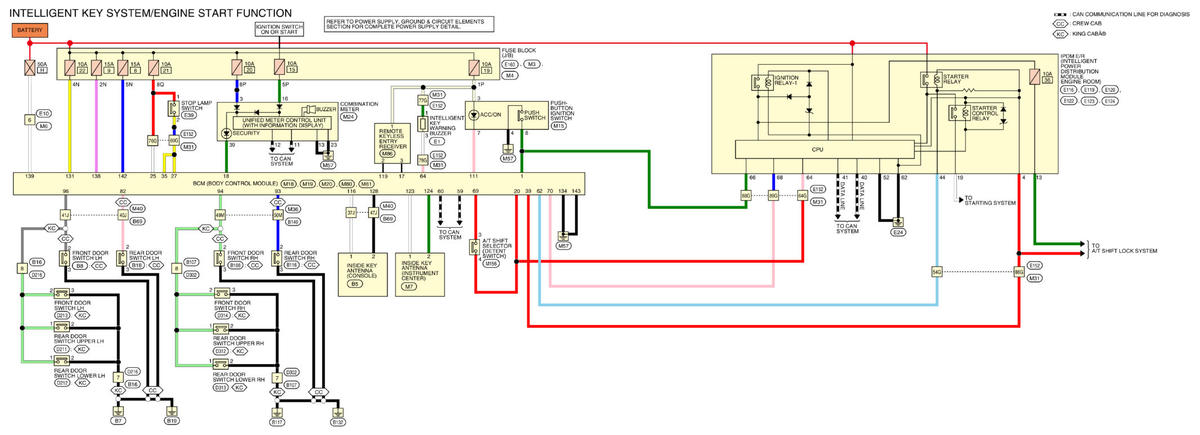The image size is (1200, 435).
Task: Select the 10A fuse numbered 21
Action: pos(153,70)
